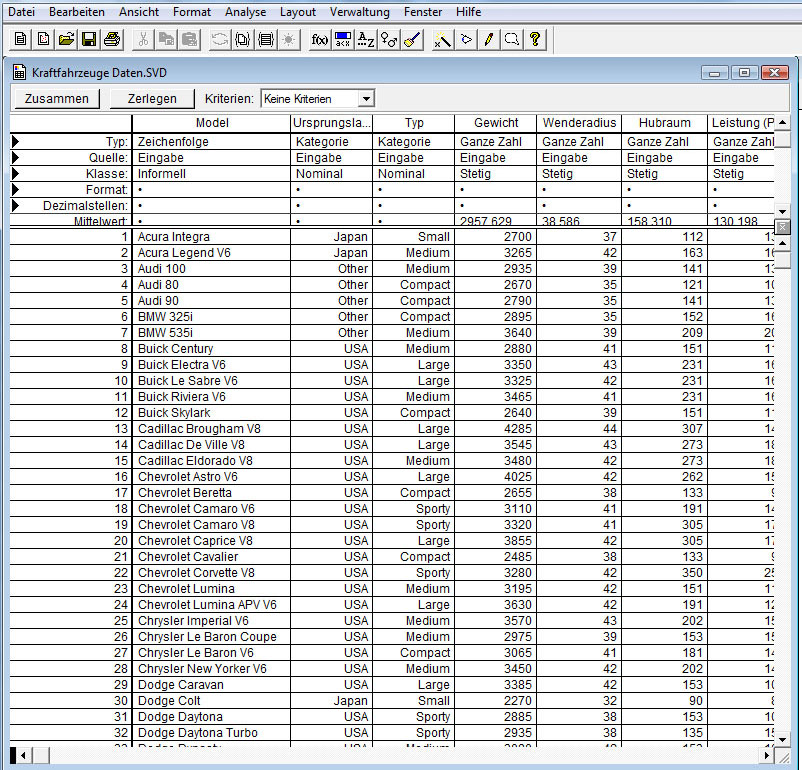Click the Buick Skylark model cell
802x770 pixels.
point(212,413)
